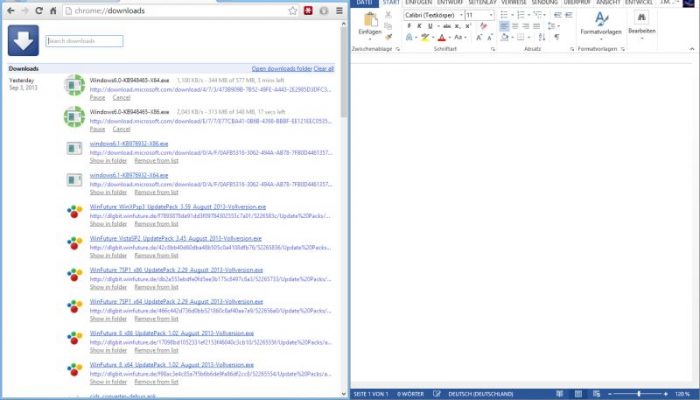This screenshot has width=700, height=400.
Task: Switch to read mode view in status bar
Action: point(559,394)
